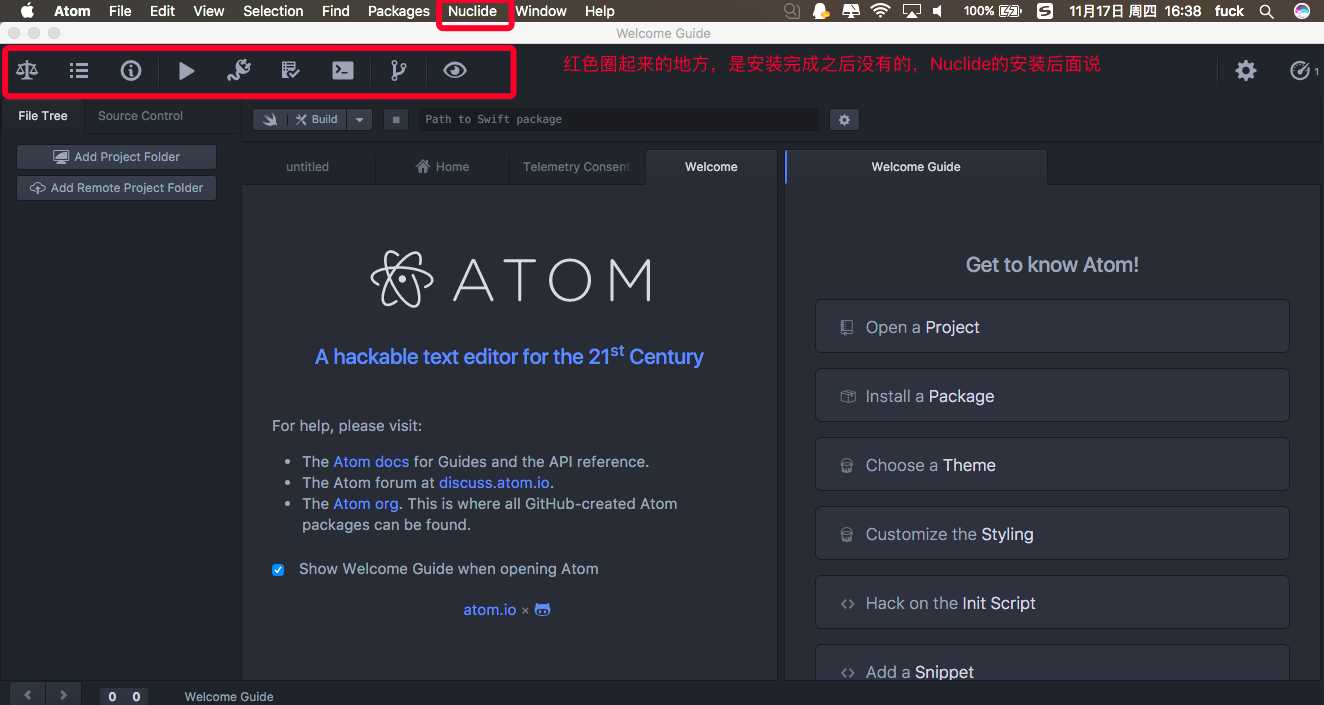Open the discuss.atom.io link
This screenshot has width=1324, height=705.
pos(494,483)
